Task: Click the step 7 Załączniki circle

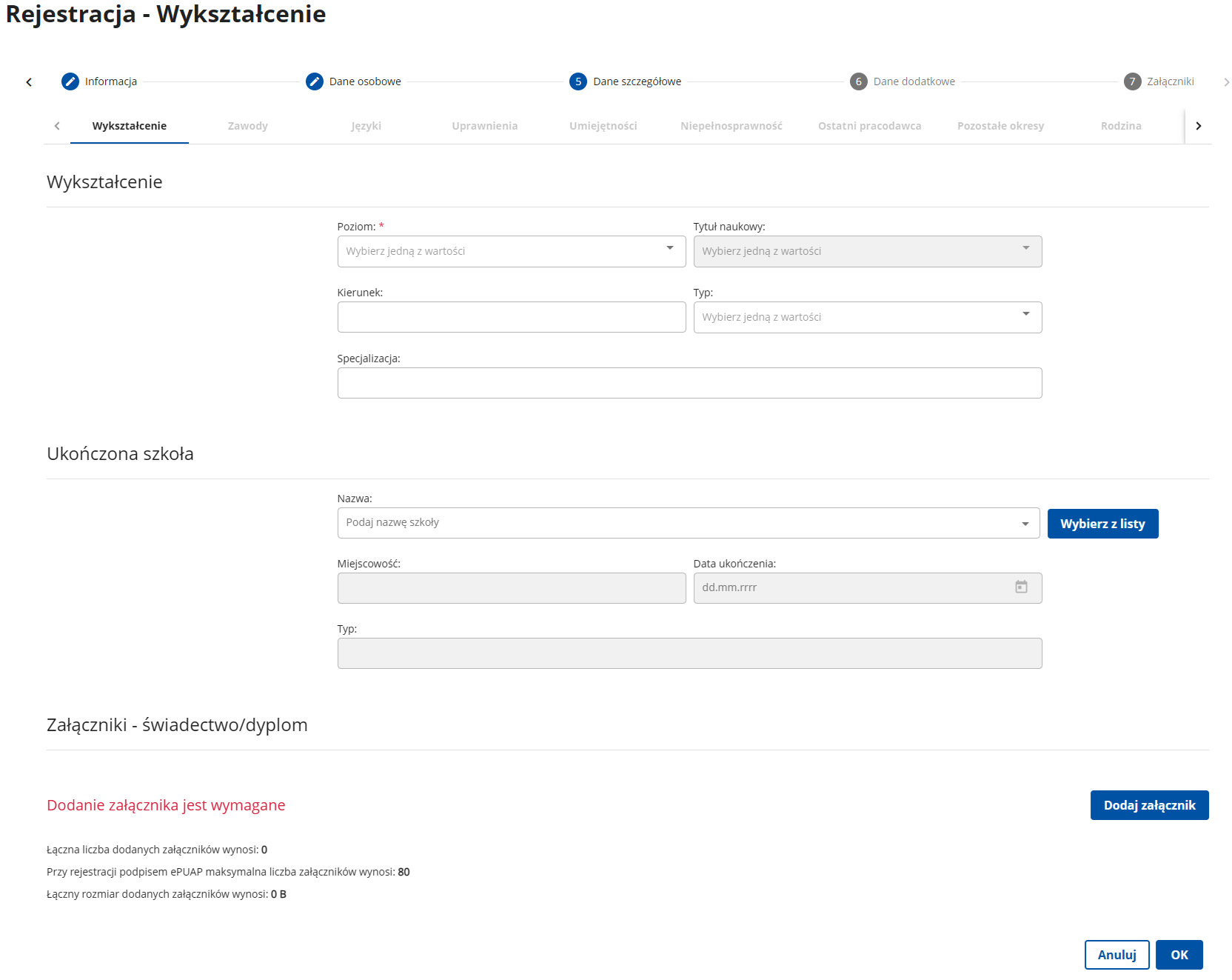Action: coord(1133,81)
